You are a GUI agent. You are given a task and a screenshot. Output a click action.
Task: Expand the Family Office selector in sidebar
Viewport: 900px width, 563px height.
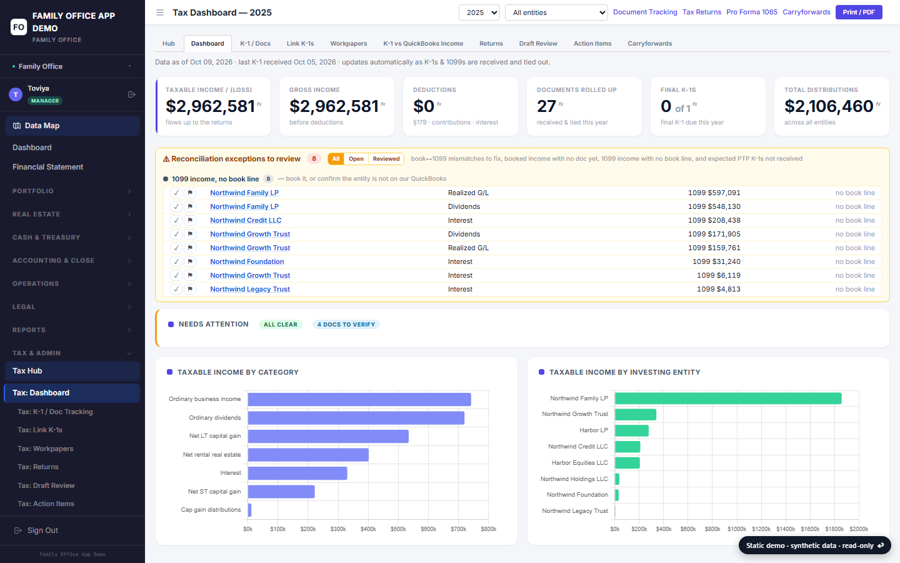pos(72,67)
